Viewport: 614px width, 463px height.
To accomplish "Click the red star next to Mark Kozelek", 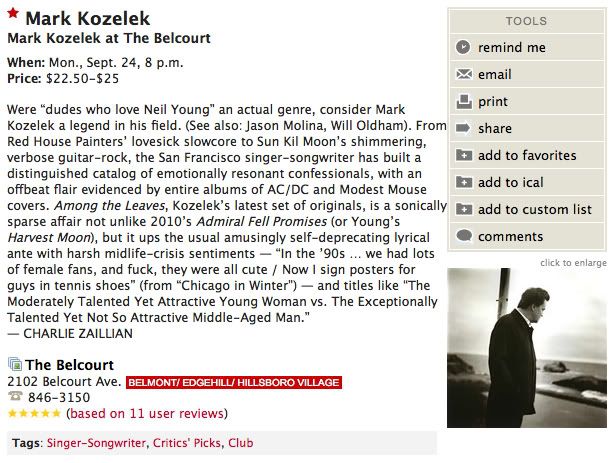I will (x=13, y=18).
